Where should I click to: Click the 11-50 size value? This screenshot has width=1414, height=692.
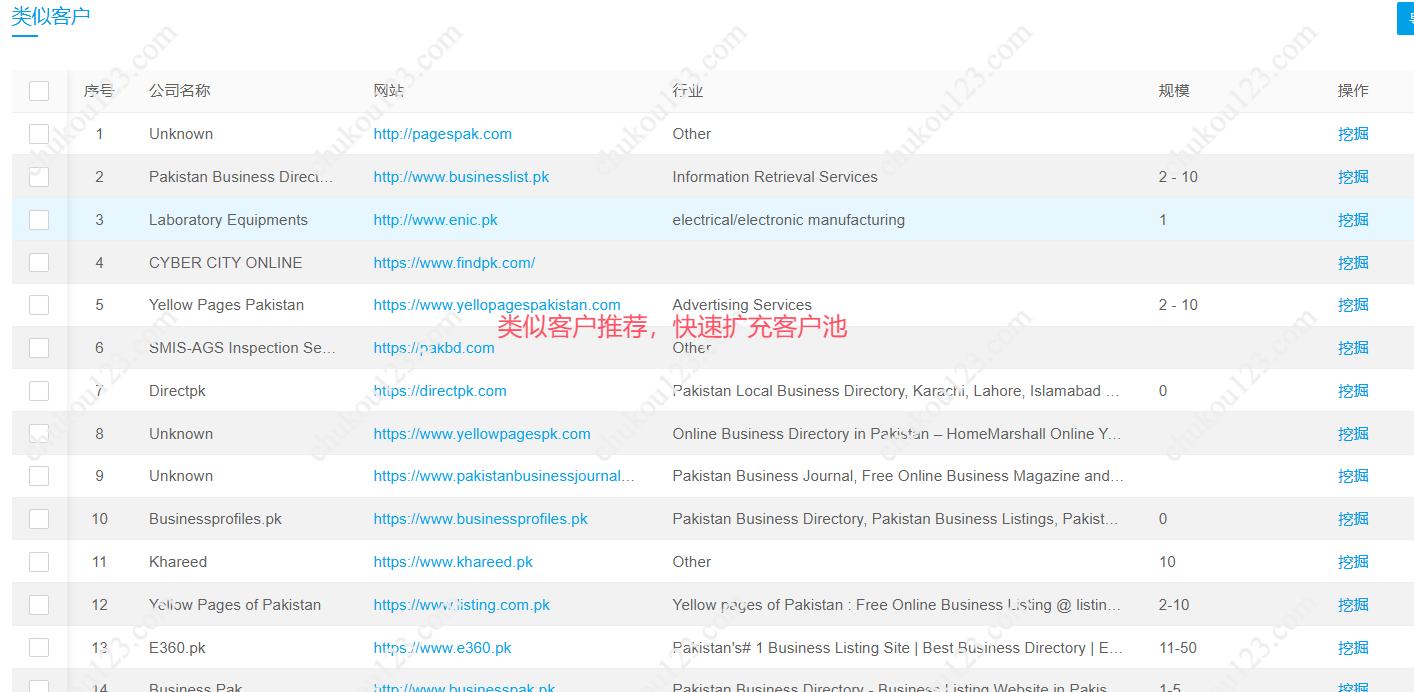[1178, 648]
